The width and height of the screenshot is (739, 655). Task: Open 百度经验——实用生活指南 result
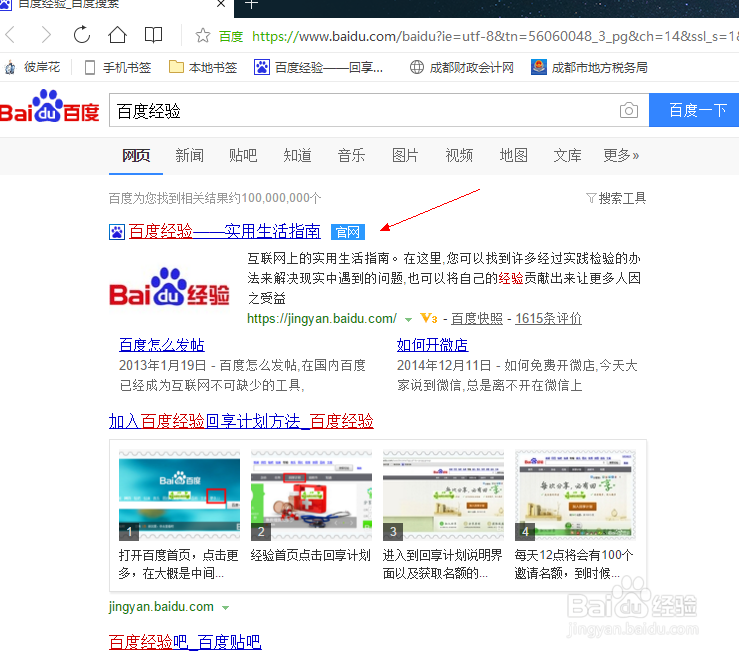(225, 231)
